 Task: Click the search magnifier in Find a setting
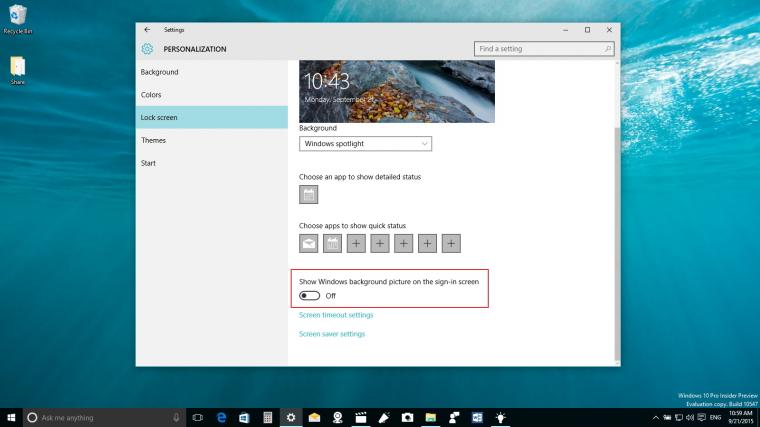608,48
